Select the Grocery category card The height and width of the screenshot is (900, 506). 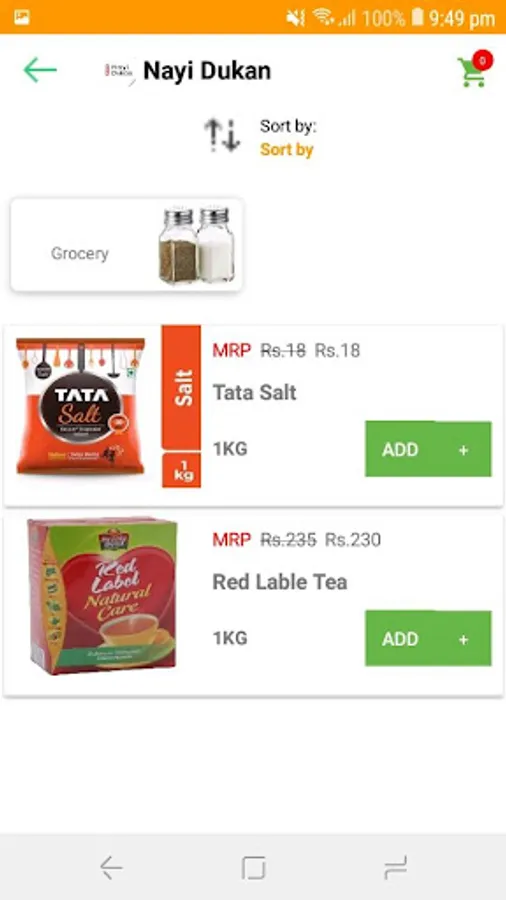[x=127, y=245]
